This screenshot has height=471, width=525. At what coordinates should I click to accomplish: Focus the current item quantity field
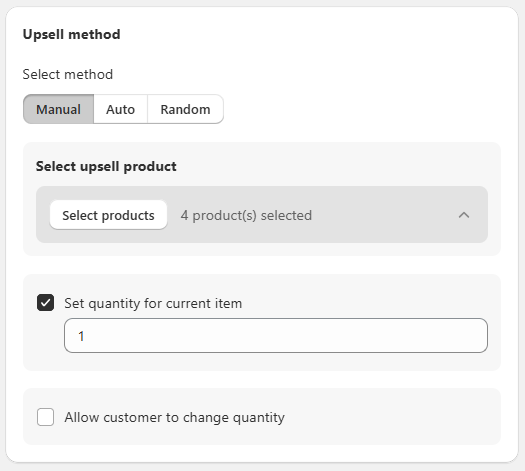[276, 335]
